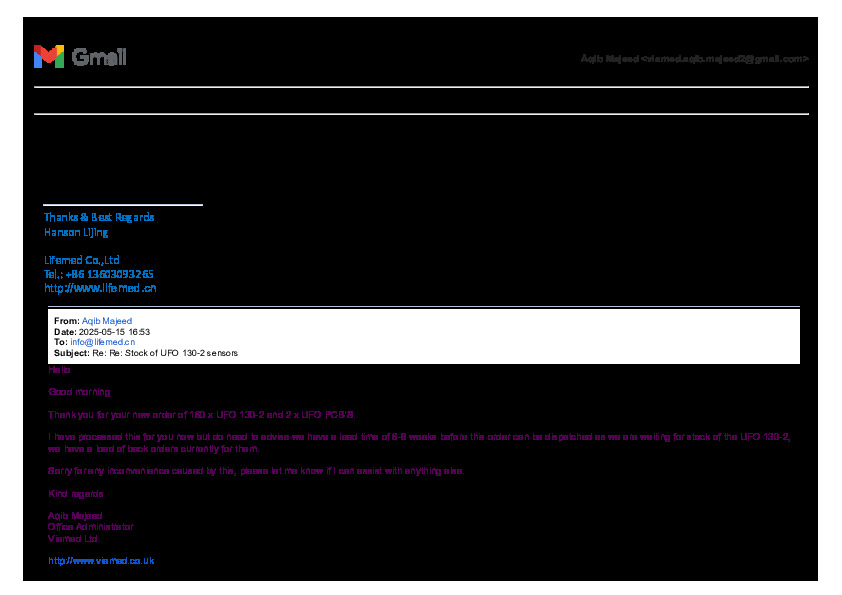
Task: Click the Gmail envelope logo icon
Action: point(48,57)
